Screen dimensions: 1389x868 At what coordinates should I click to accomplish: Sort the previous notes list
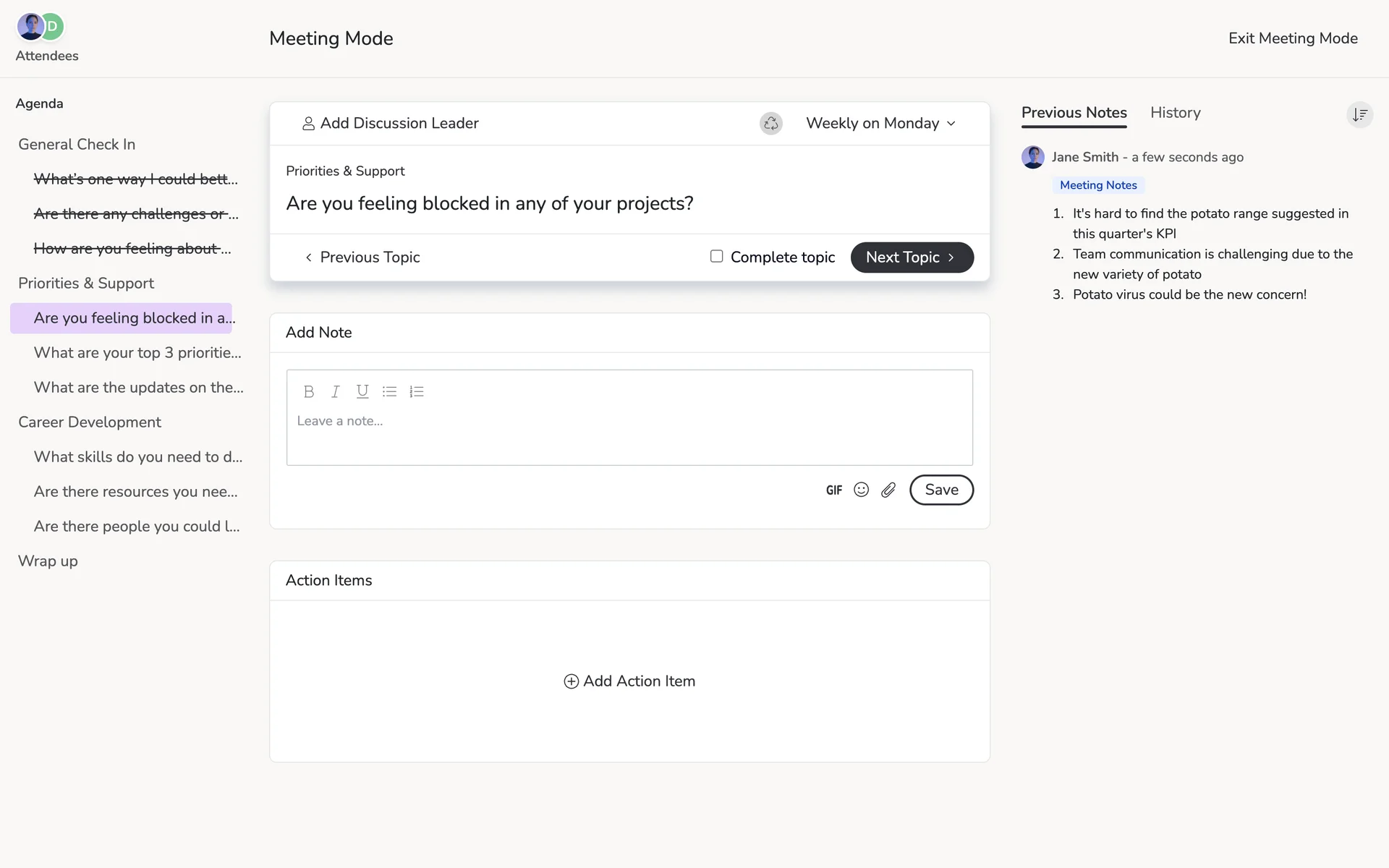[x=1360, y=114]
